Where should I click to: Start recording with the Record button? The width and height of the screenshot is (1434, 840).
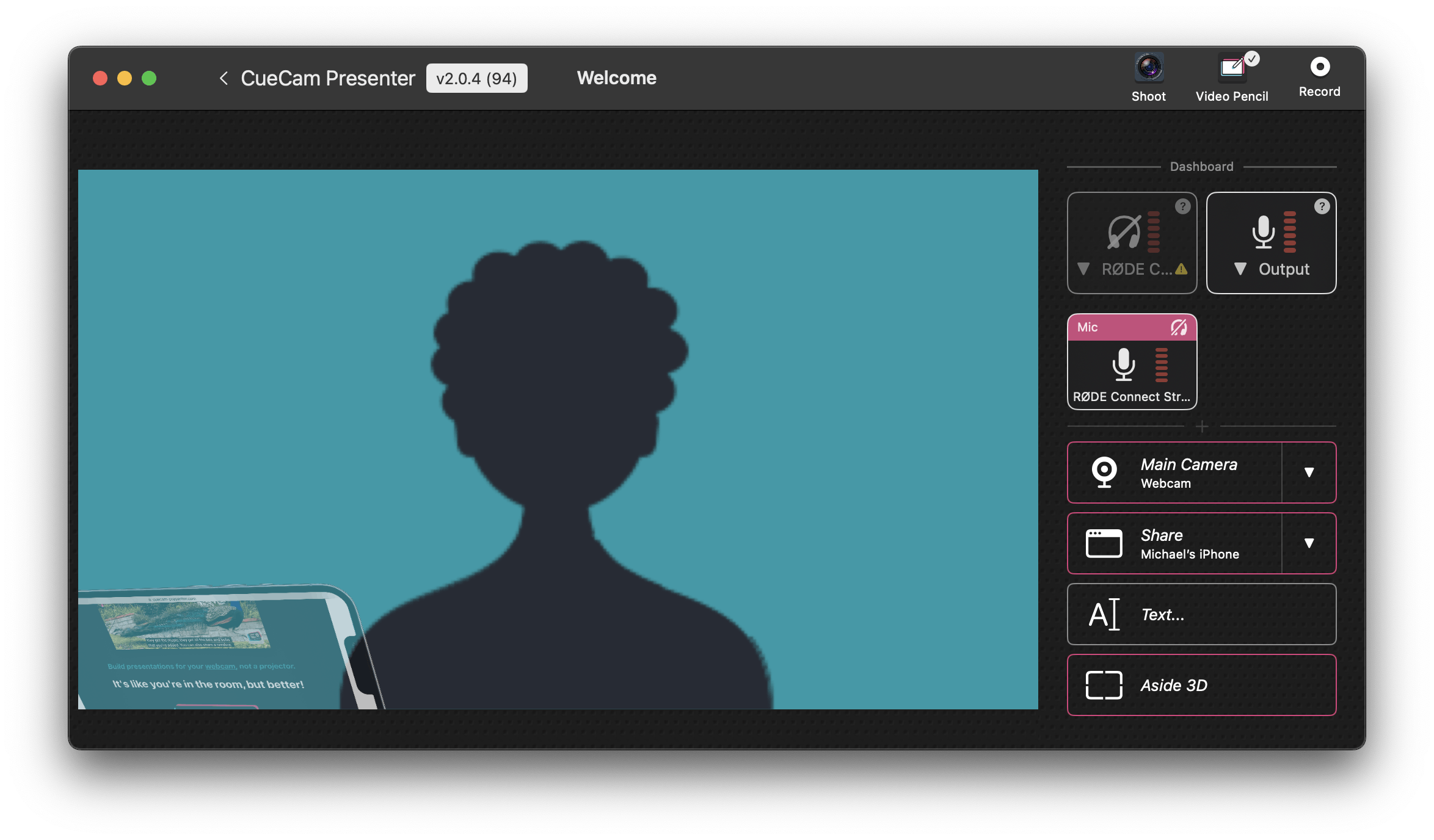pyautogui.click(x=1320, y=67)
